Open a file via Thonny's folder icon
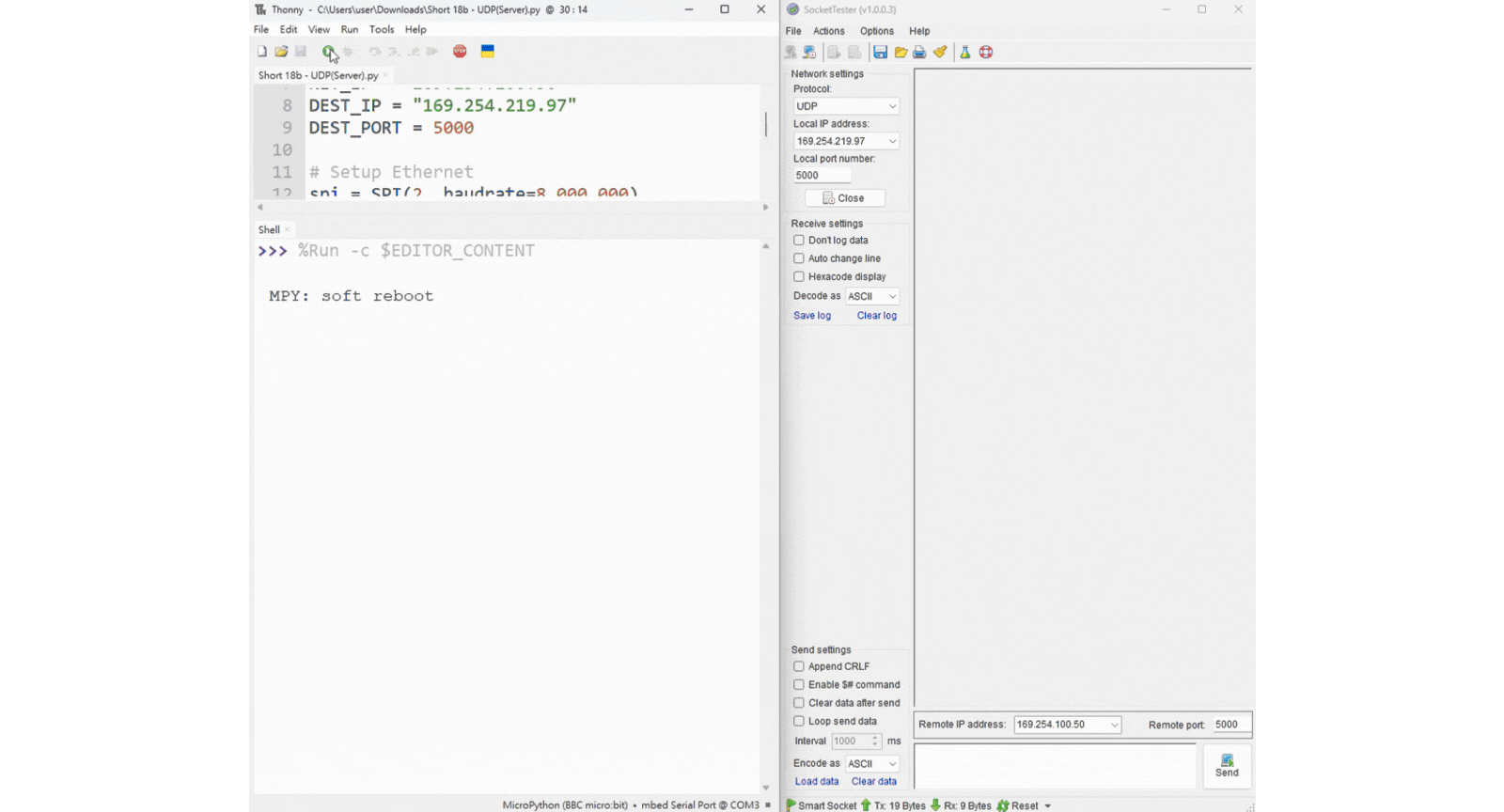This screenshot has height=812, width=1504. pyautogui.click(x=281, y=52)
